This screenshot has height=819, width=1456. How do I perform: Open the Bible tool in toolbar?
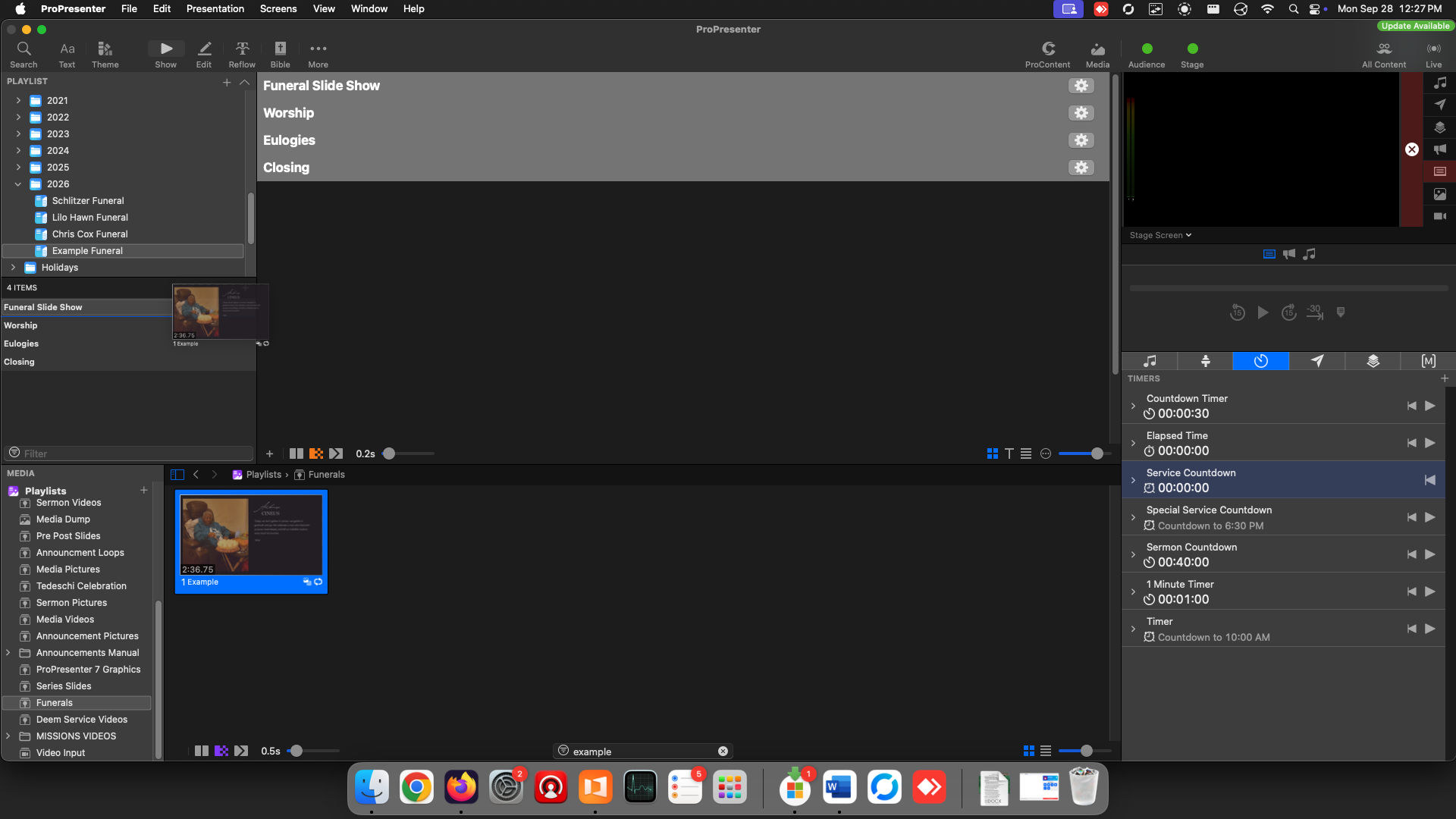pos(280,55)
